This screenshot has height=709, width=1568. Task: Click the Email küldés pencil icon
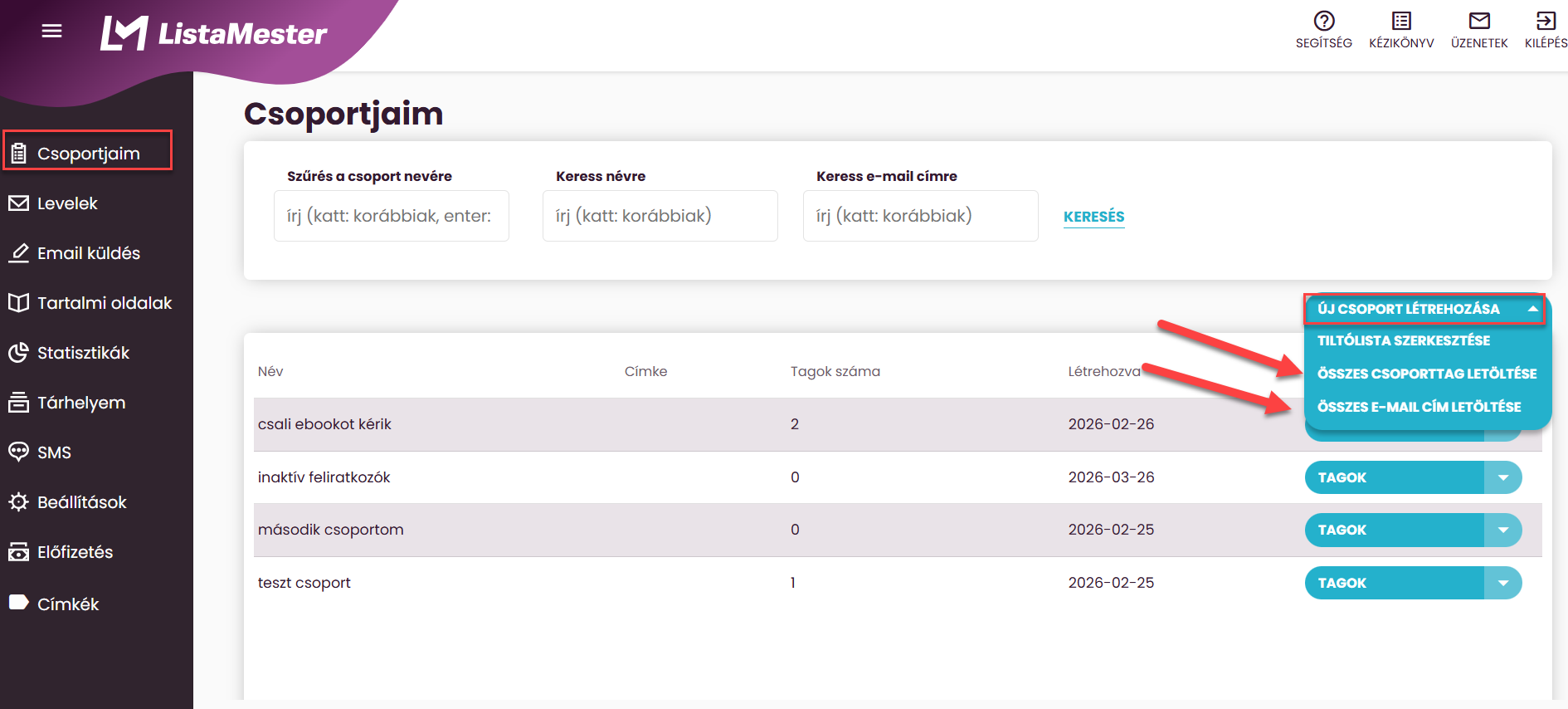point(18,253)
